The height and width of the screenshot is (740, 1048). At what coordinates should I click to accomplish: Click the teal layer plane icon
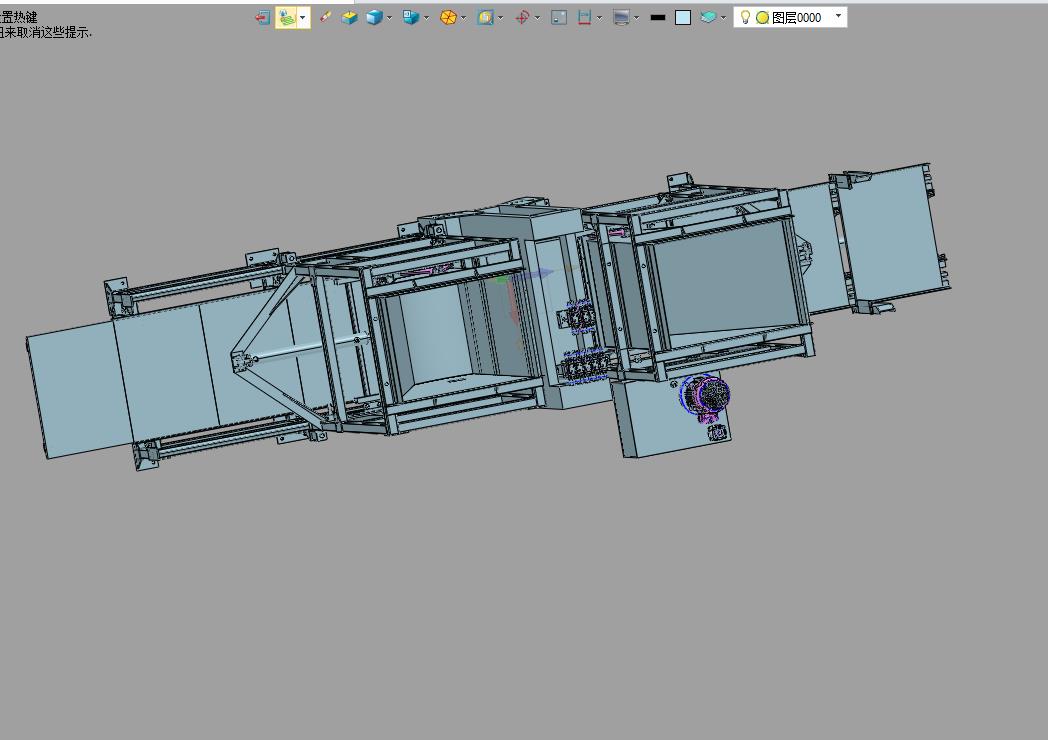point(708,17)
